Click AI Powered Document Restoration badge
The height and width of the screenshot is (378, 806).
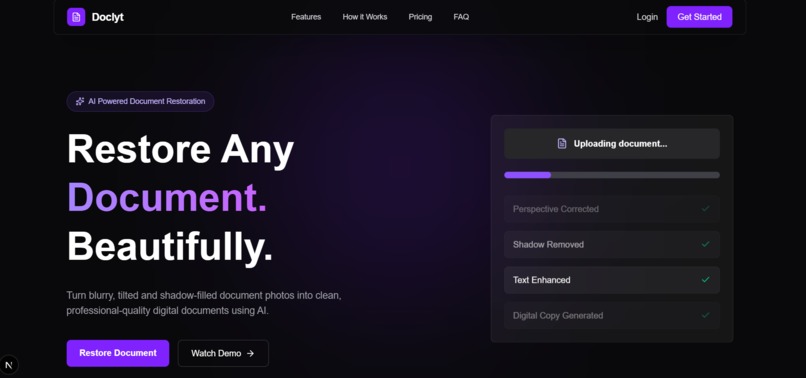140,101
